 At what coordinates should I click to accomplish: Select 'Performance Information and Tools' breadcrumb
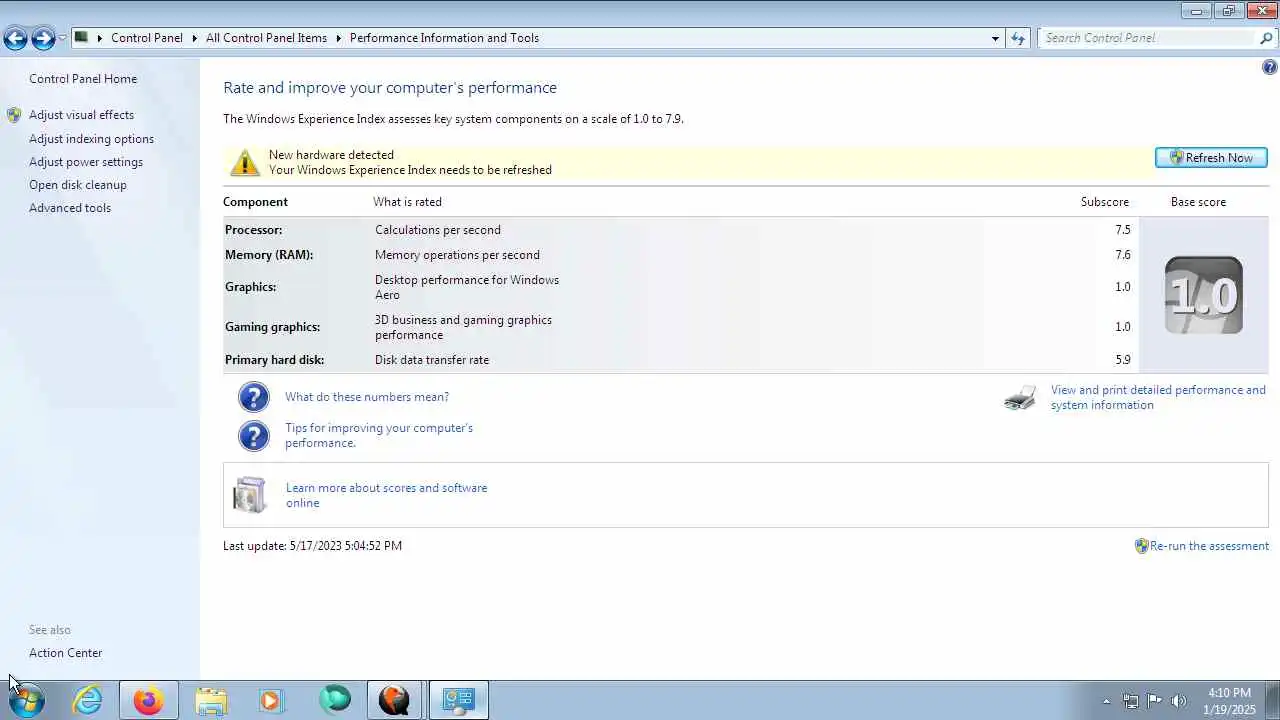pyautogui.click(x=444, y=38)
